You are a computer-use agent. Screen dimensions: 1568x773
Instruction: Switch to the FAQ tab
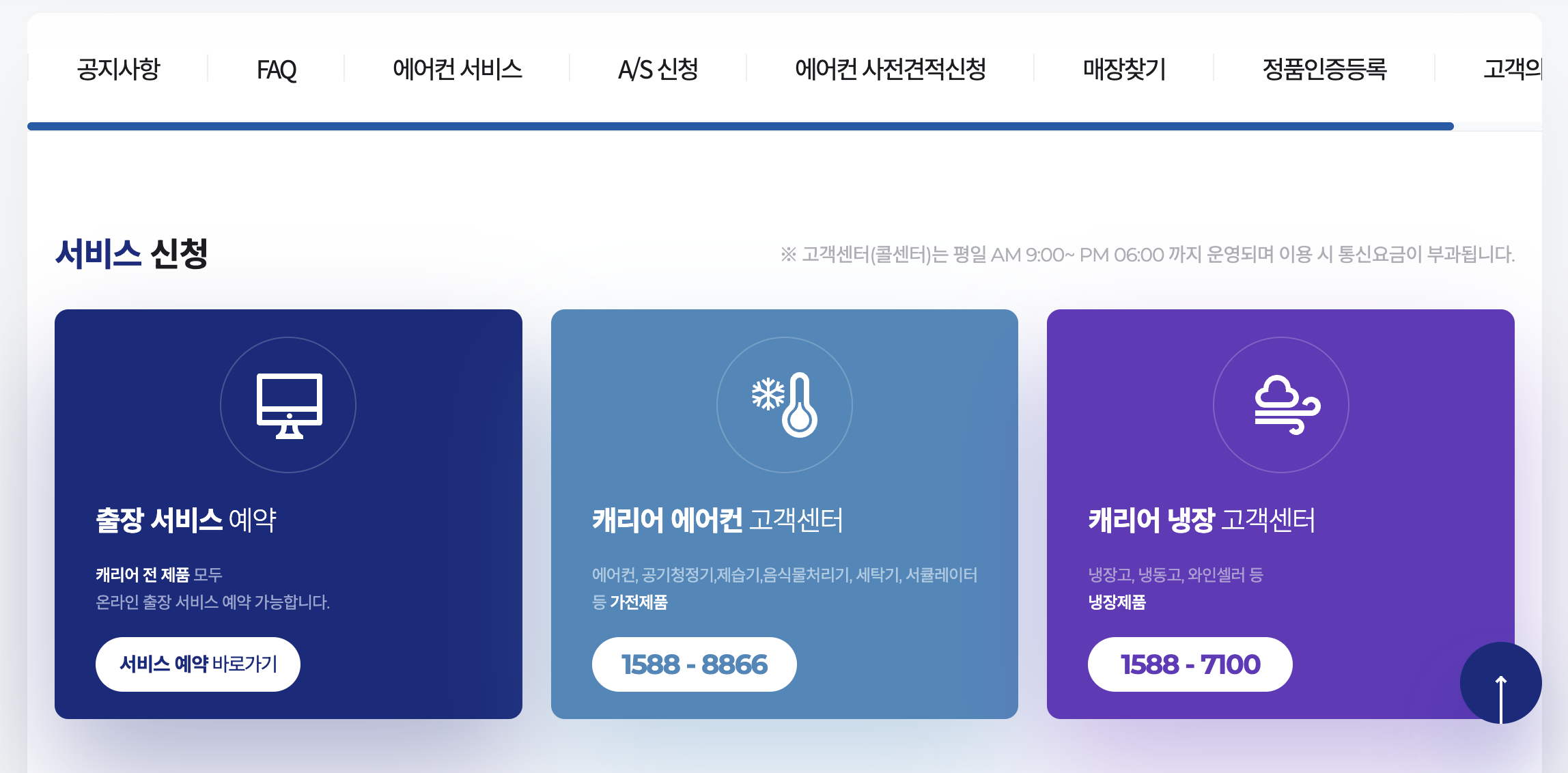click(x=276, y=69)
